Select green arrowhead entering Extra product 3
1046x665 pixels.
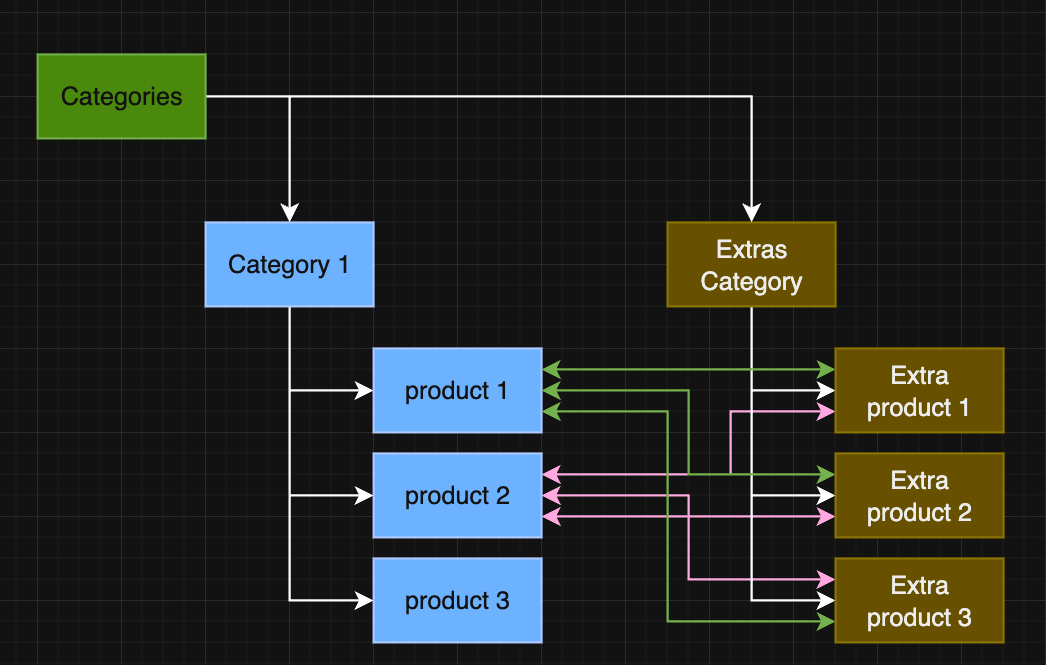pos(826,621)
